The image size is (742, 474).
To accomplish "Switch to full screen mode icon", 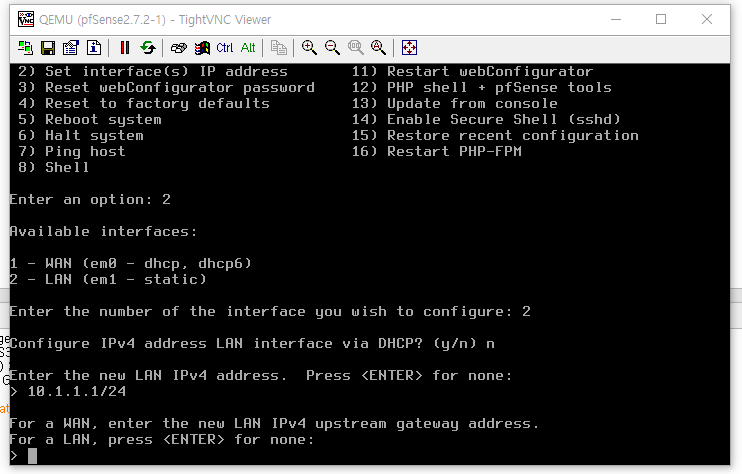I will click(409, 48).
